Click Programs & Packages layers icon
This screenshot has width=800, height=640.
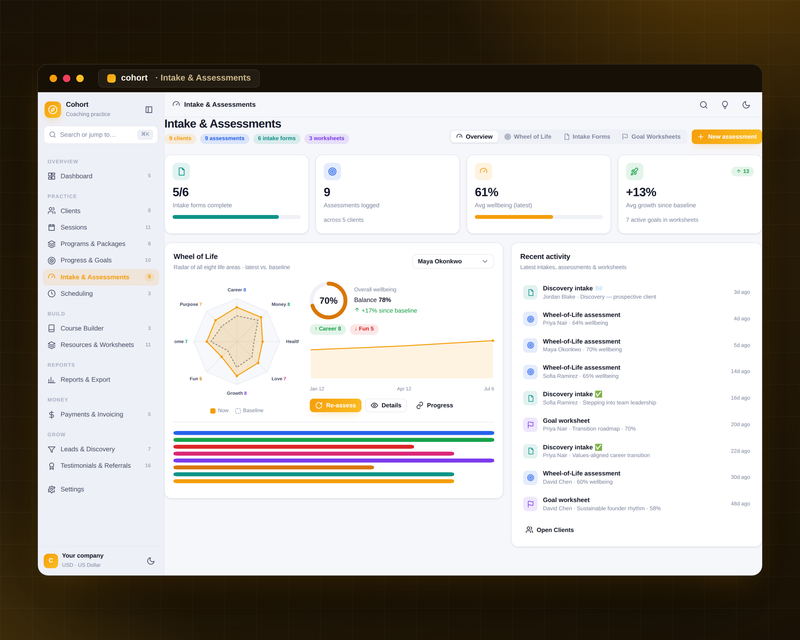[x=52, y=244]
